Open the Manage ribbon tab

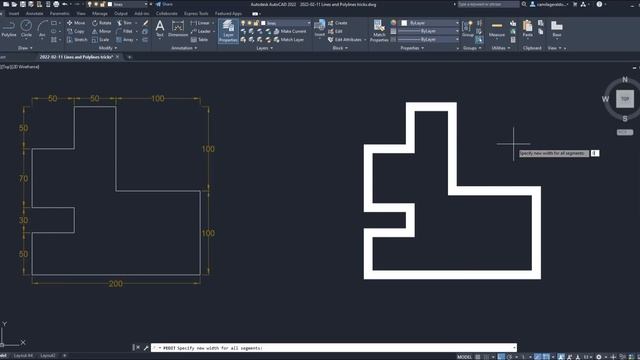[x=100, y=13]
